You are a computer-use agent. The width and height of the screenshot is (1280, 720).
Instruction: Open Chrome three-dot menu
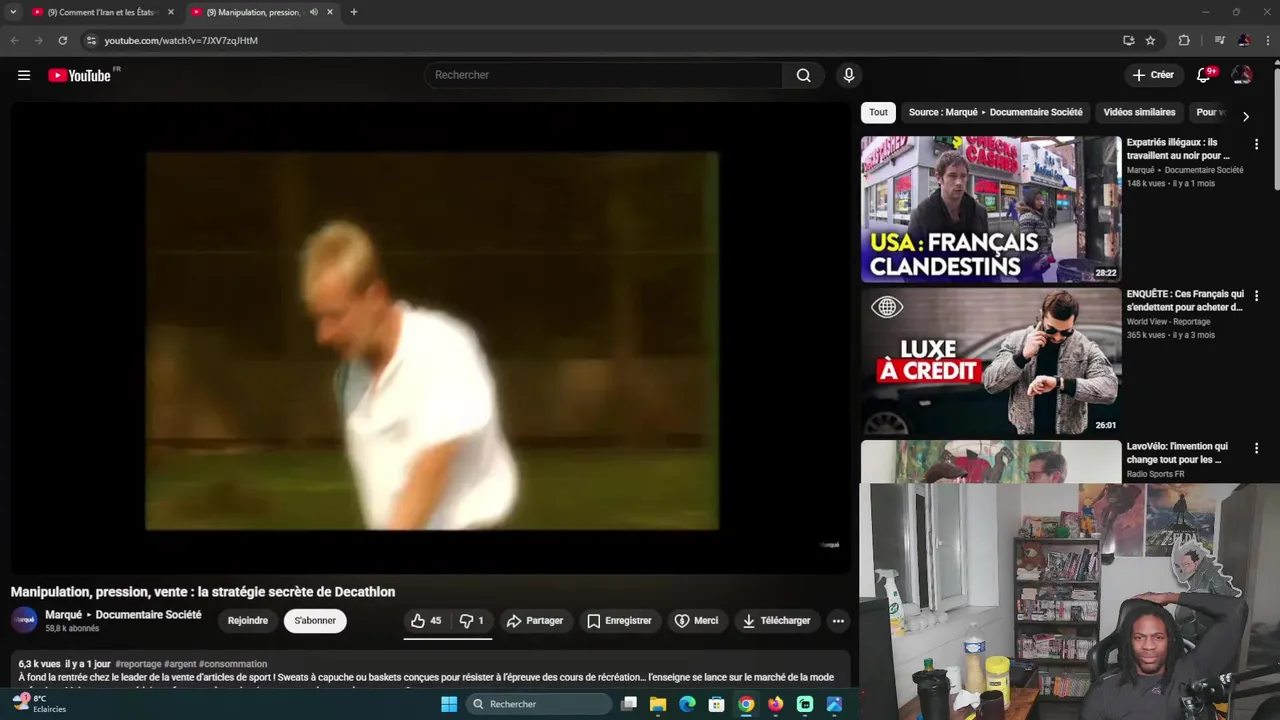click(x=1268, y=40)
